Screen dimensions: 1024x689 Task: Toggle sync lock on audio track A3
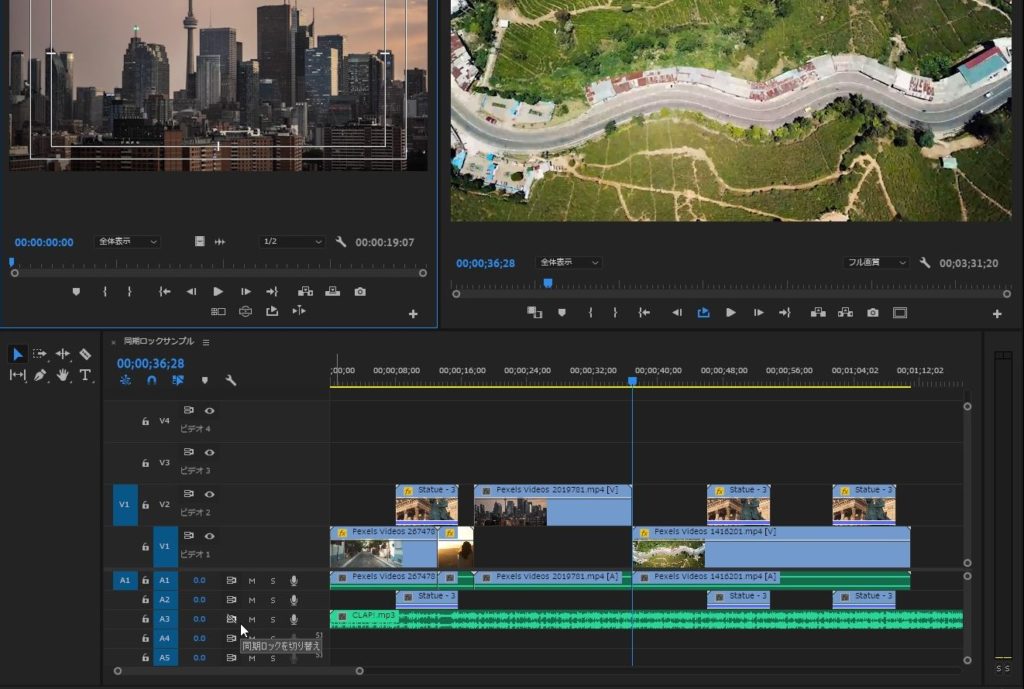click(x=231, y=619)
